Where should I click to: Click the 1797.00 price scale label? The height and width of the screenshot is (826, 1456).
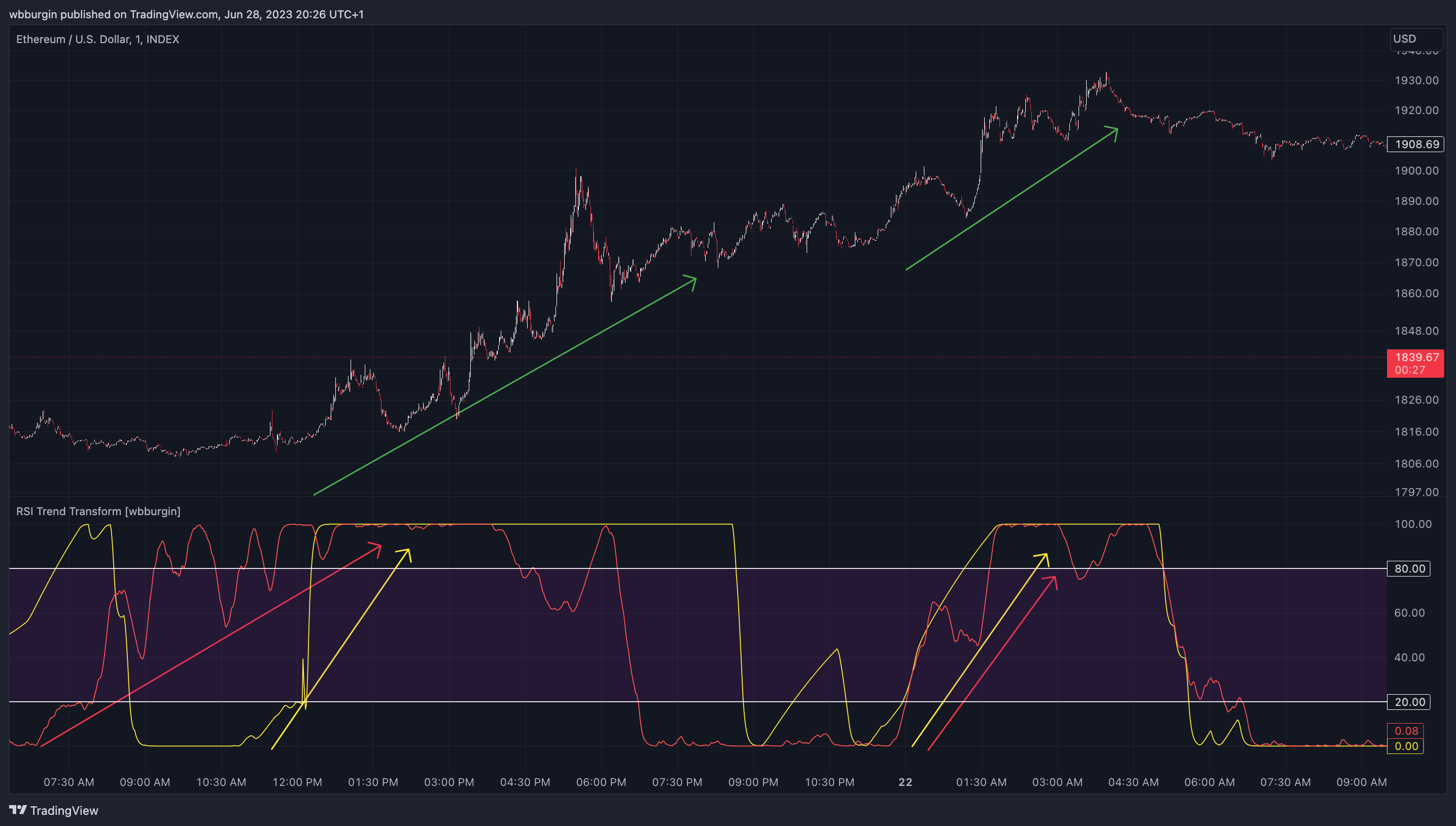(x=1416, y=492)
